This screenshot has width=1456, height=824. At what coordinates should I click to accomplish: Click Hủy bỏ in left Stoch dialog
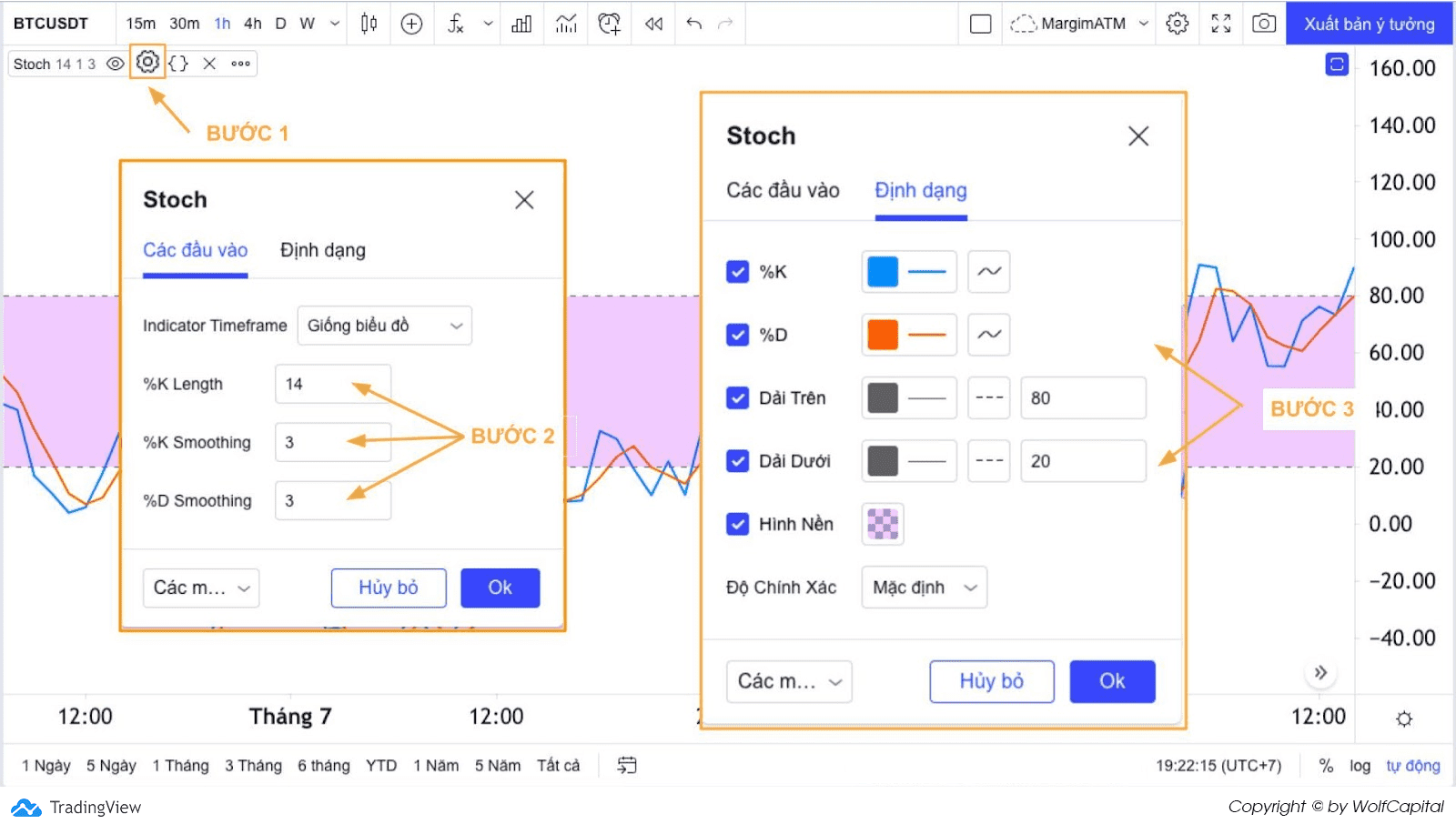pos(389,588)
